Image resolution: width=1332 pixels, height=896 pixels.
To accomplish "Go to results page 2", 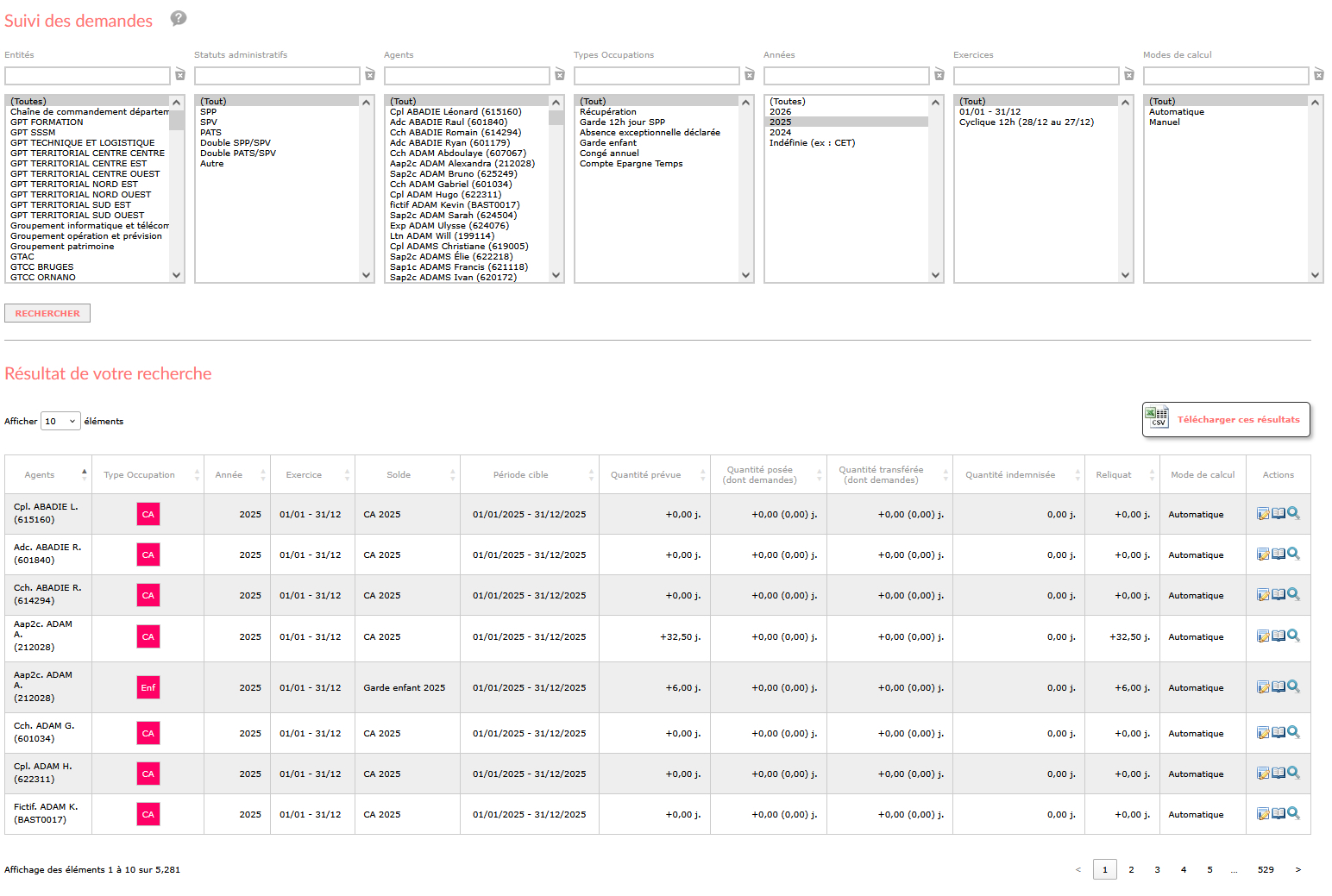I will click(1131, 869).
